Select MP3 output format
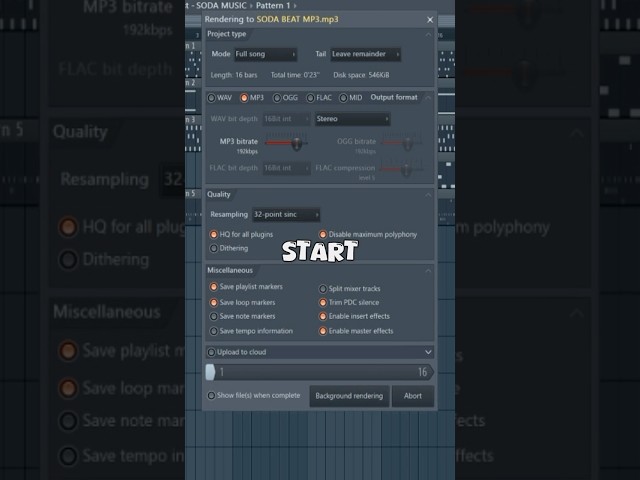This screenshot has height=480, width=640. point(244,98)
